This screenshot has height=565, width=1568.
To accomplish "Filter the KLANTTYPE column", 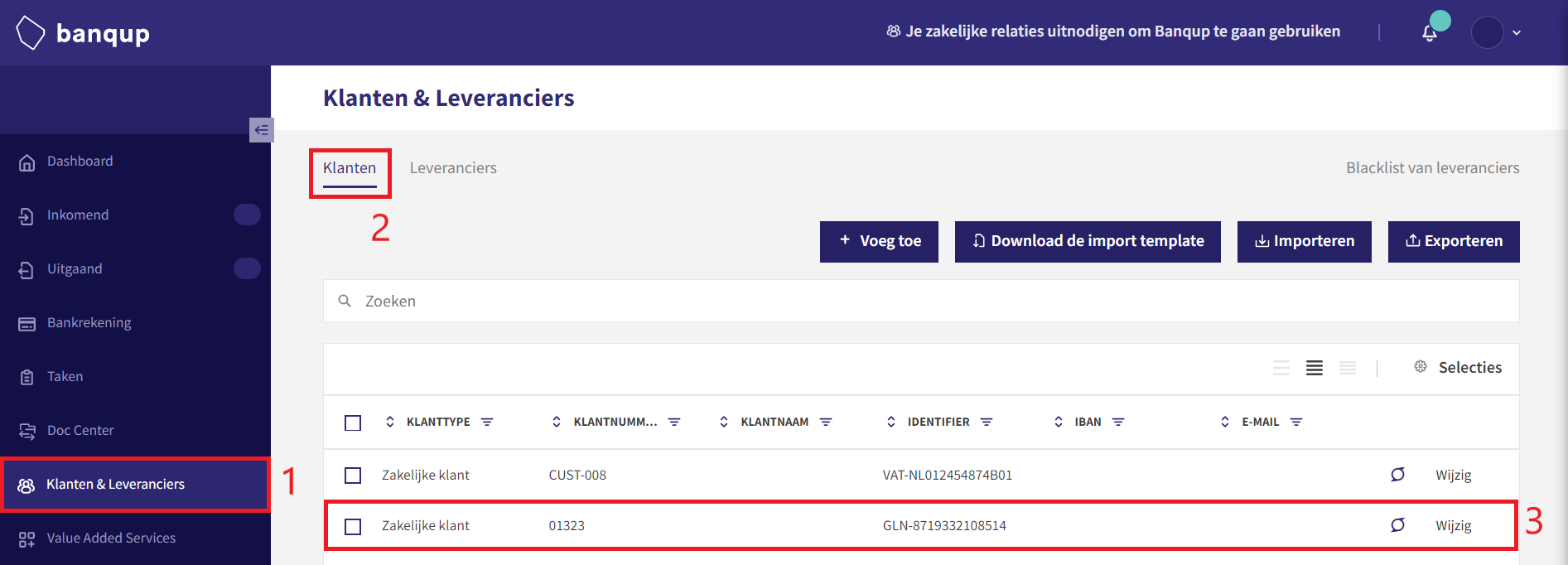I will [x=487, y=422].
